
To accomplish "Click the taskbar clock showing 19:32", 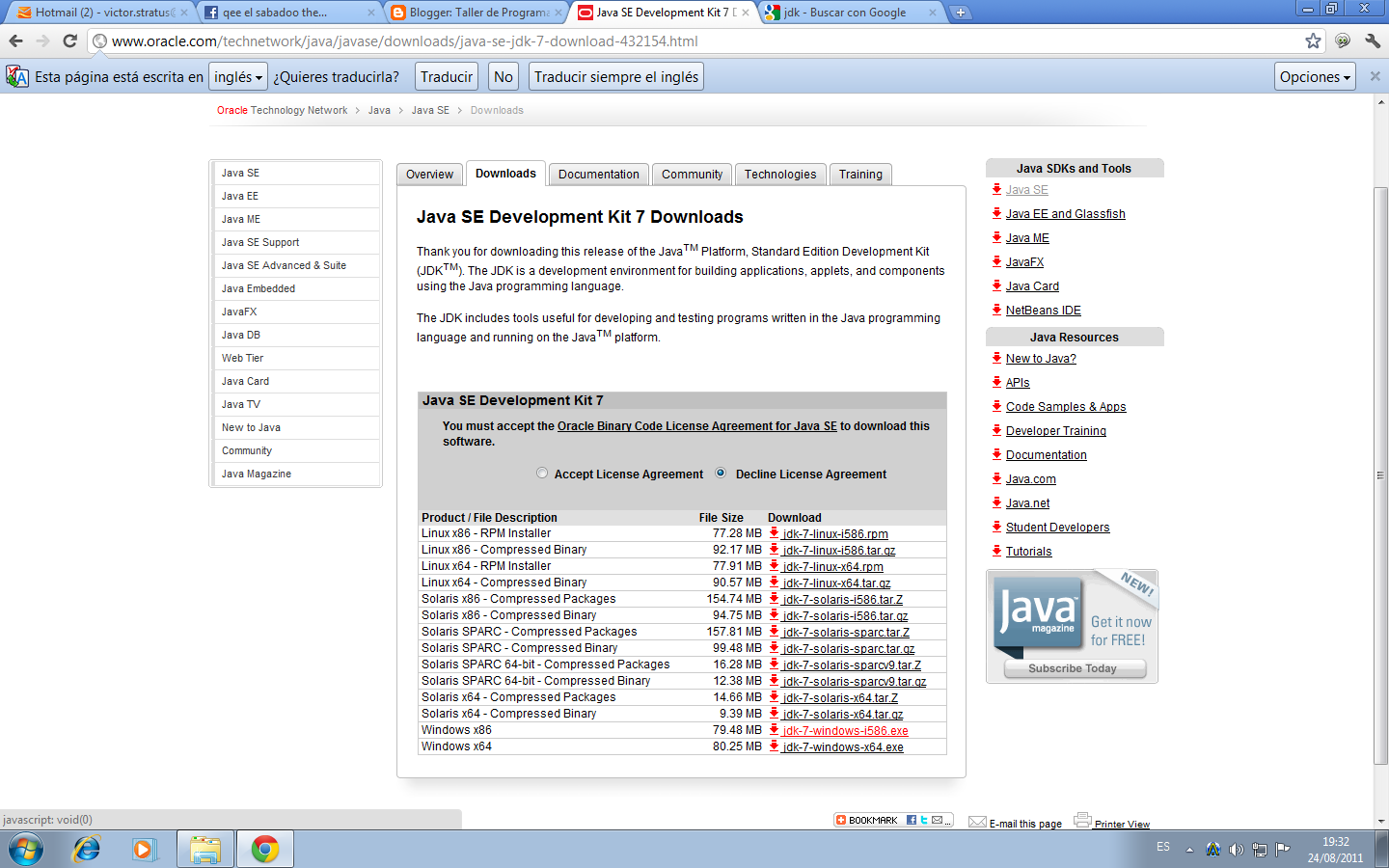I will [x=1336, y=850].
